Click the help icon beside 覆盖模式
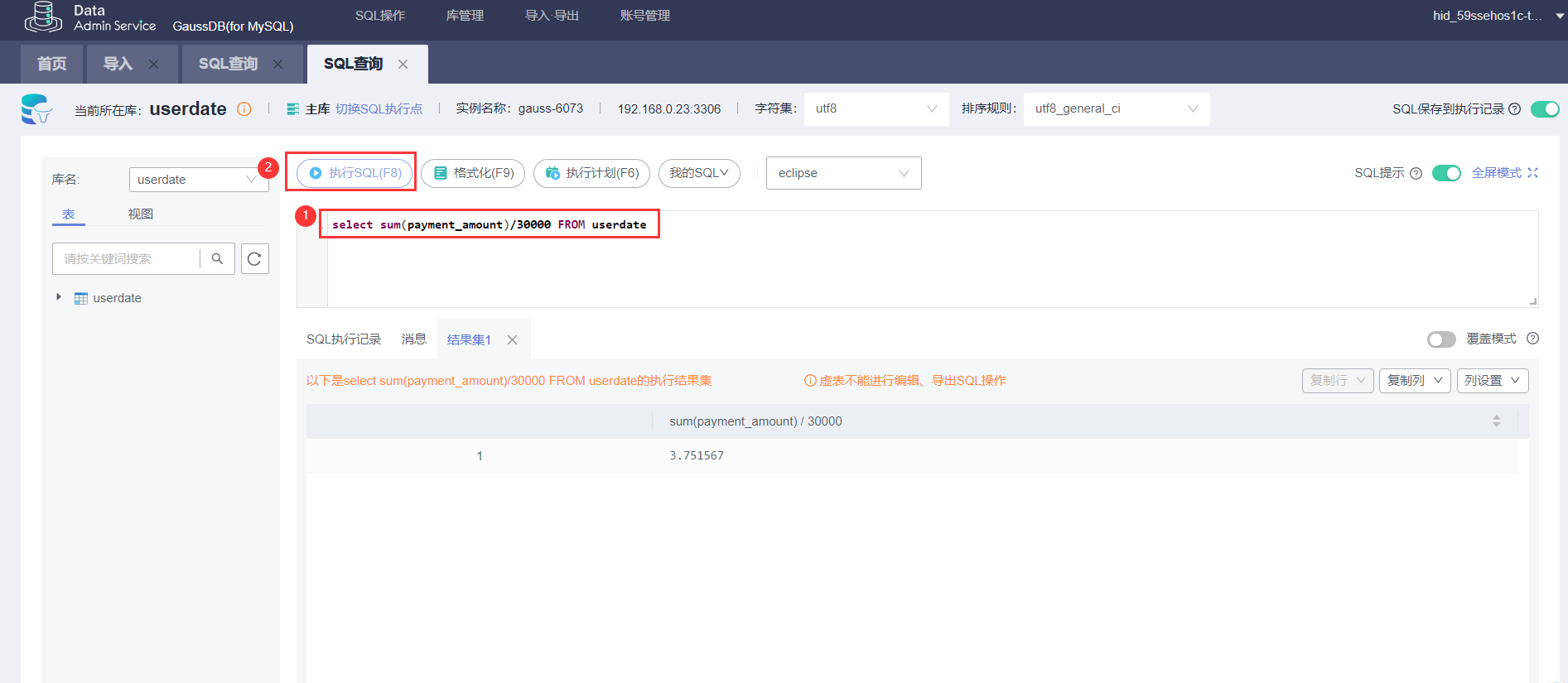Image resolution: width=1568 pixels, height=683 pixels. [1532, 338]
